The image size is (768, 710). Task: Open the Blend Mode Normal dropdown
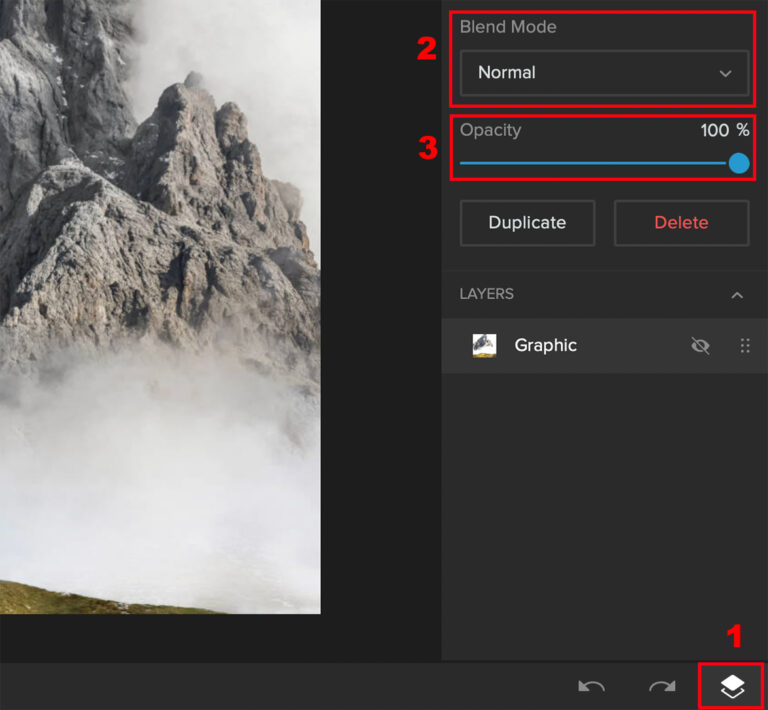pos(604,73)
